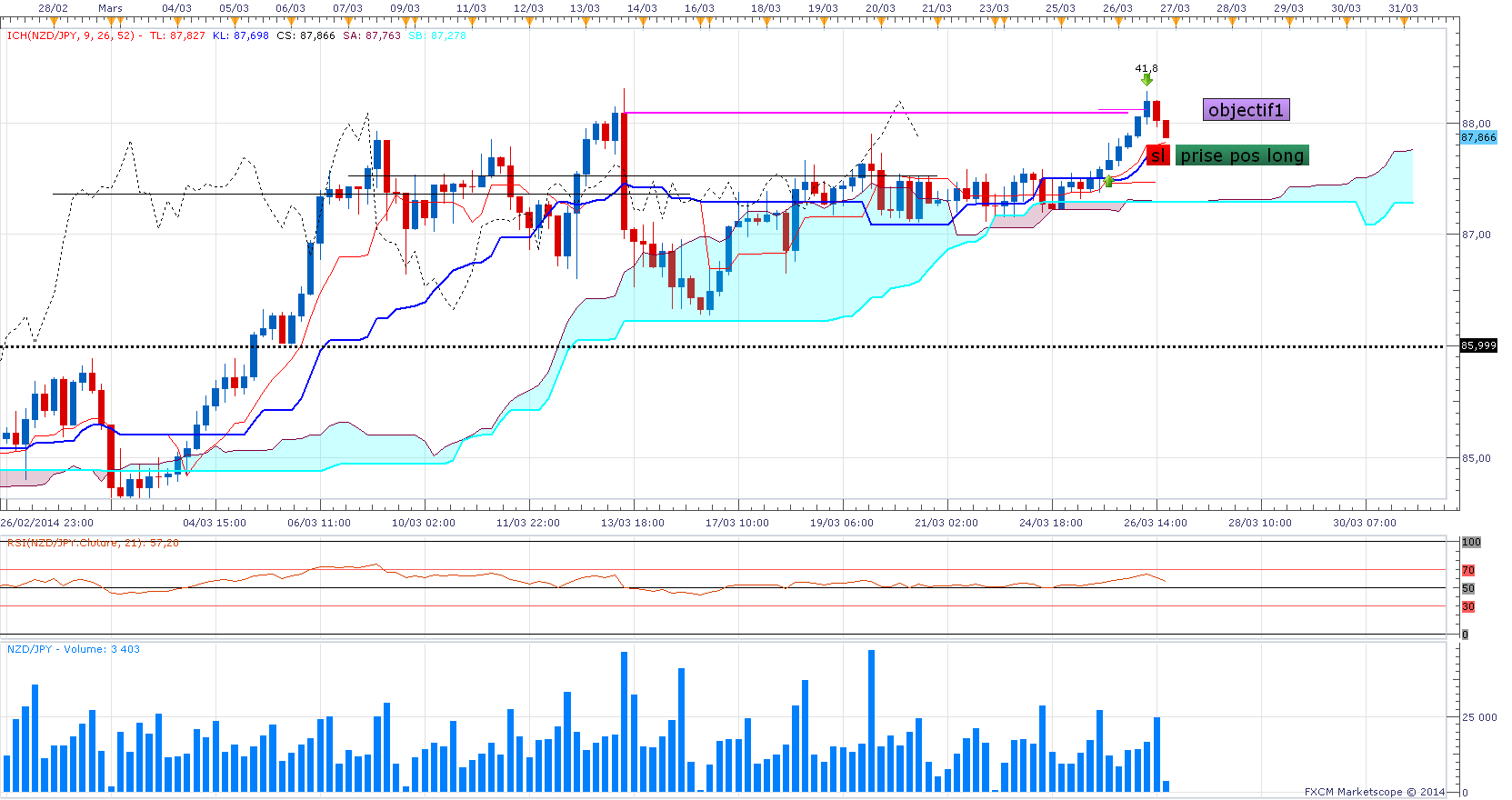Screen dimensions: 1512x800
Task: Click the 26/03 14:00 time axis label
Action: tap(1157, 523)
